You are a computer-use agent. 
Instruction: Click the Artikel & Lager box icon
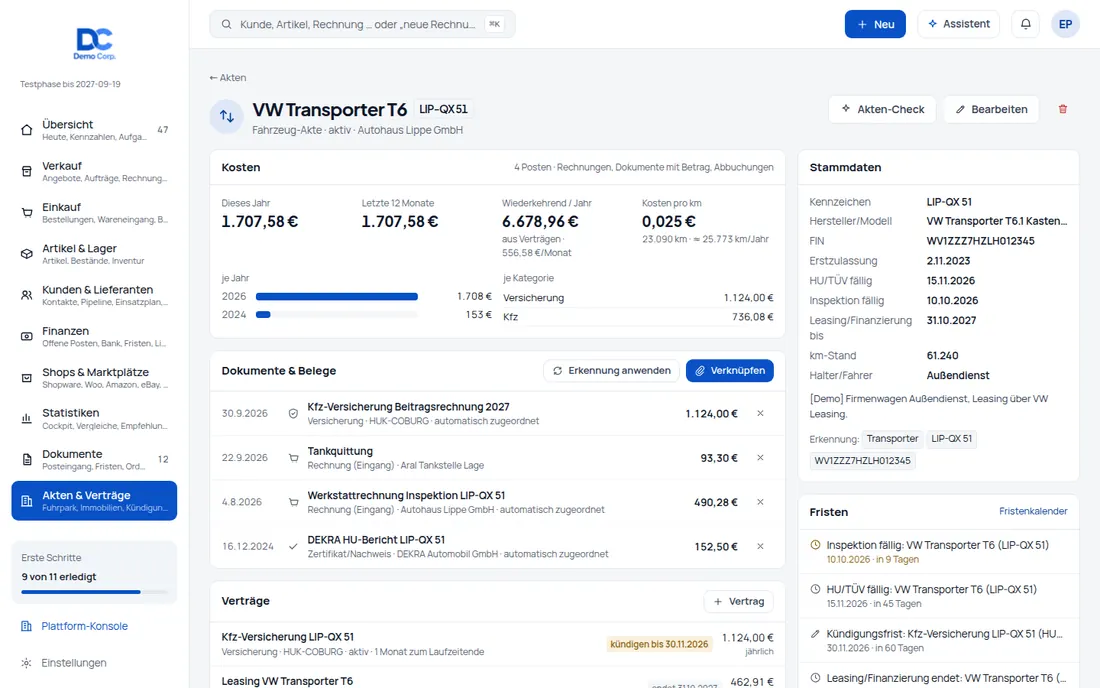tap(27, 254)
